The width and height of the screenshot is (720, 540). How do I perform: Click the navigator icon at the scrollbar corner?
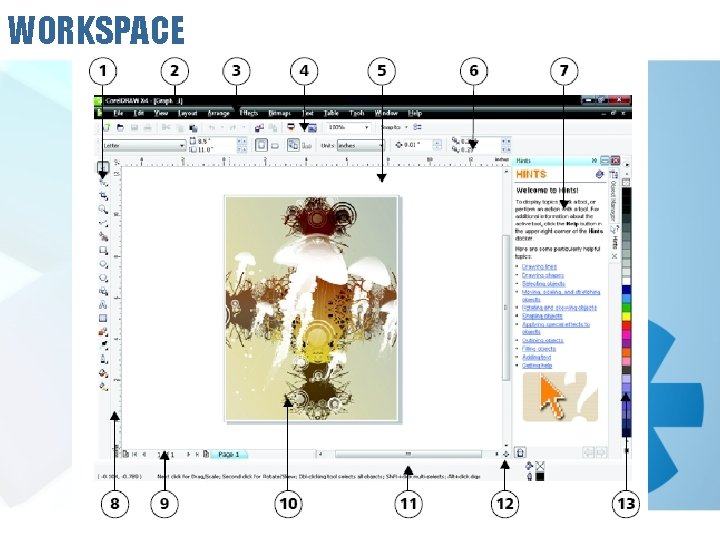[506, 454]
